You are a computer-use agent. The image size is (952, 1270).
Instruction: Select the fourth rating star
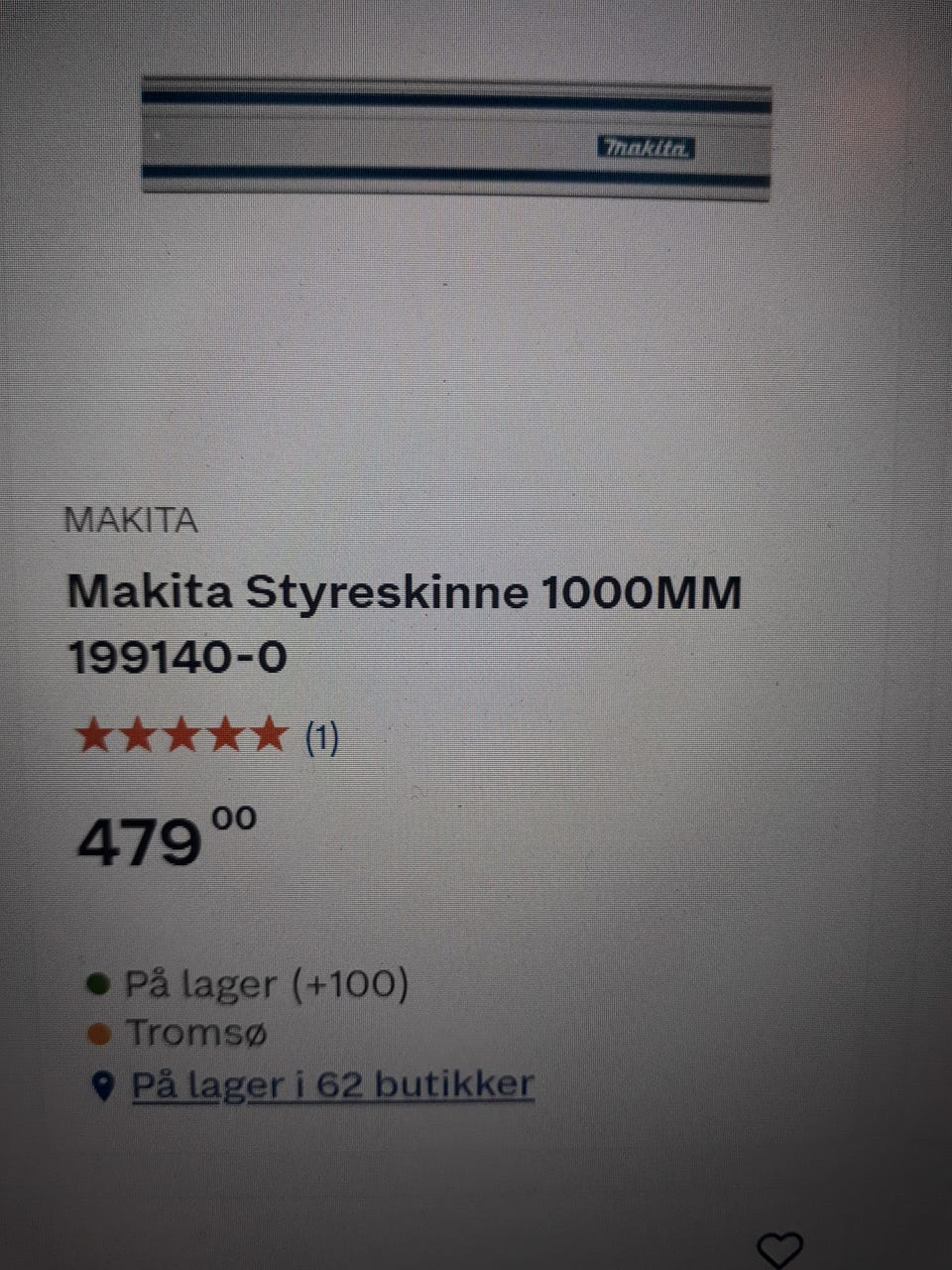click(225, 735)
